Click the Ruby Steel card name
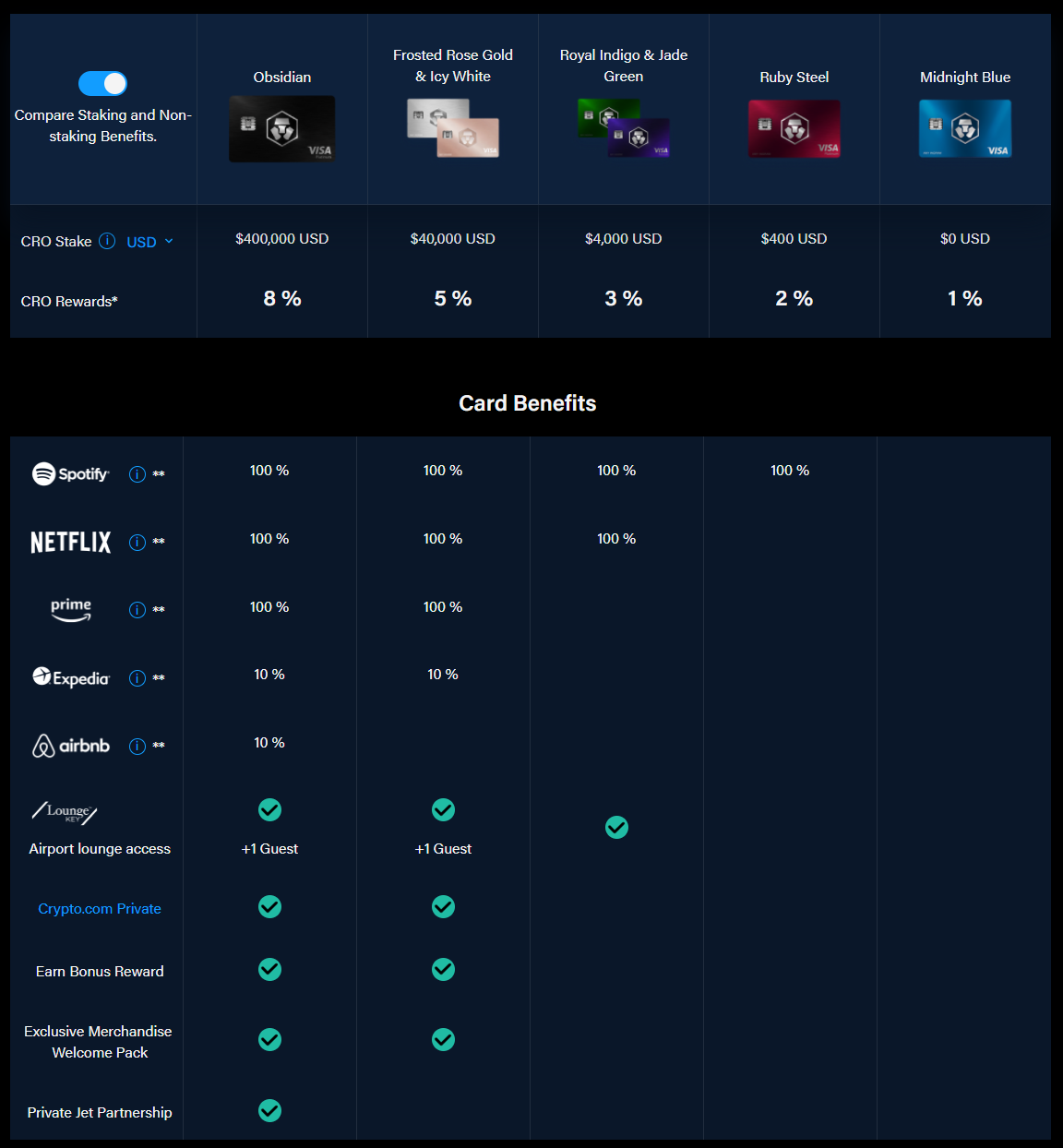This screenshot has width=1063, height=1148. 794,78
